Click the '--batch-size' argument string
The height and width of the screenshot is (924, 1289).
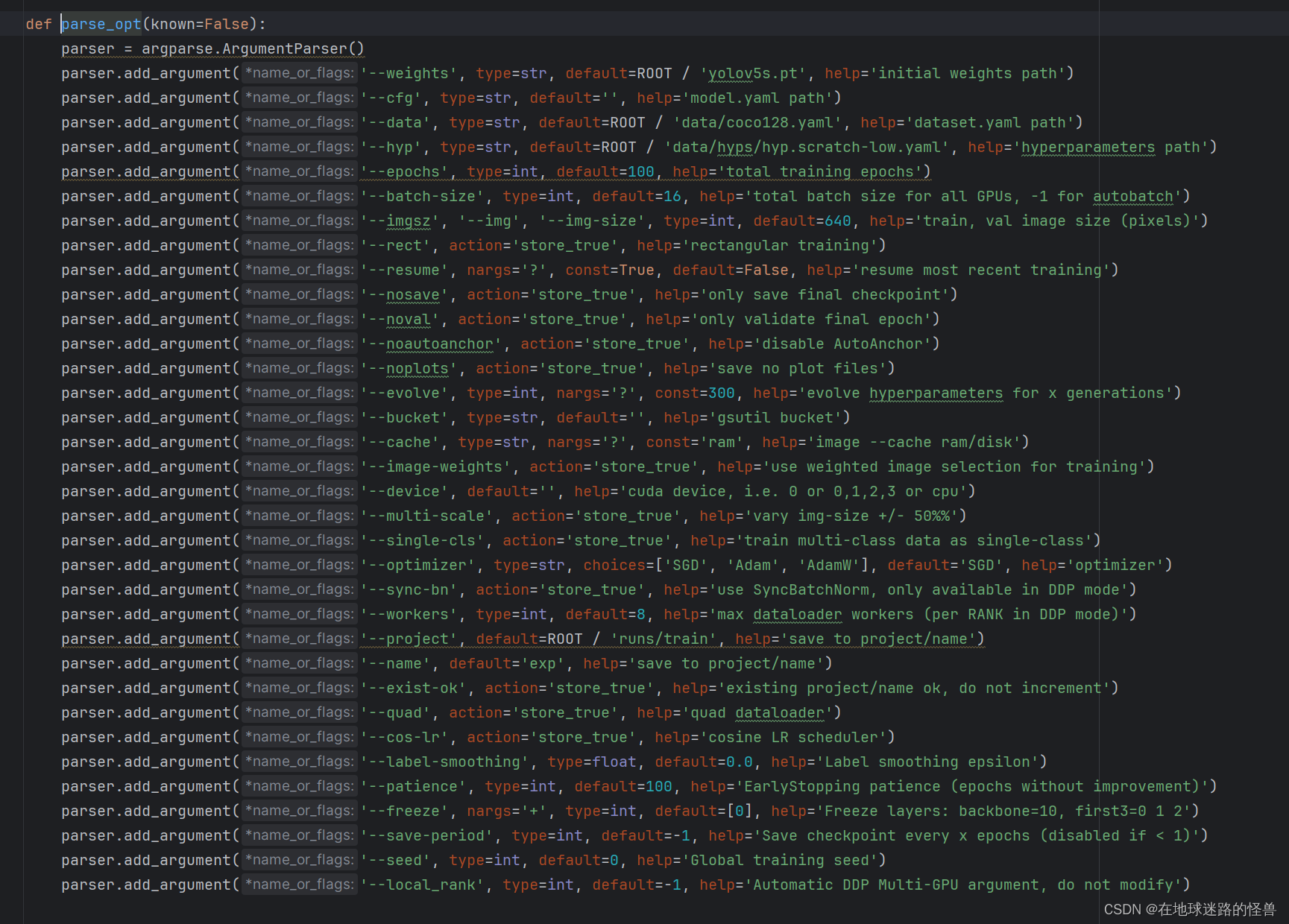(x=423, y=196)
